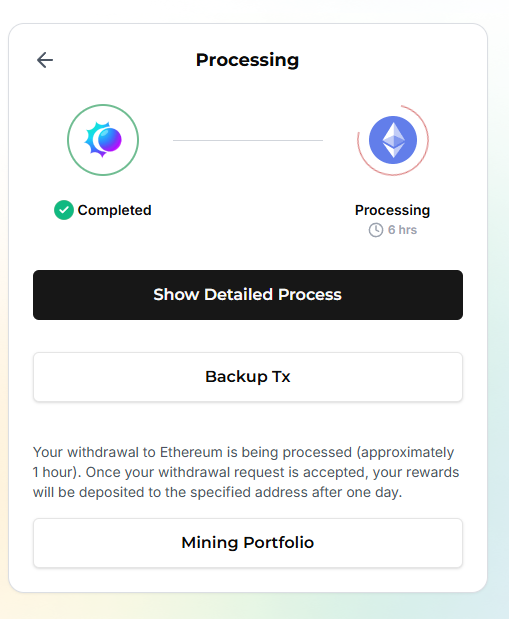The width and height of the screenshot is (509, 619).
Task: Click the 6 hrs time estimate
Action: click(x=402, y=230)
